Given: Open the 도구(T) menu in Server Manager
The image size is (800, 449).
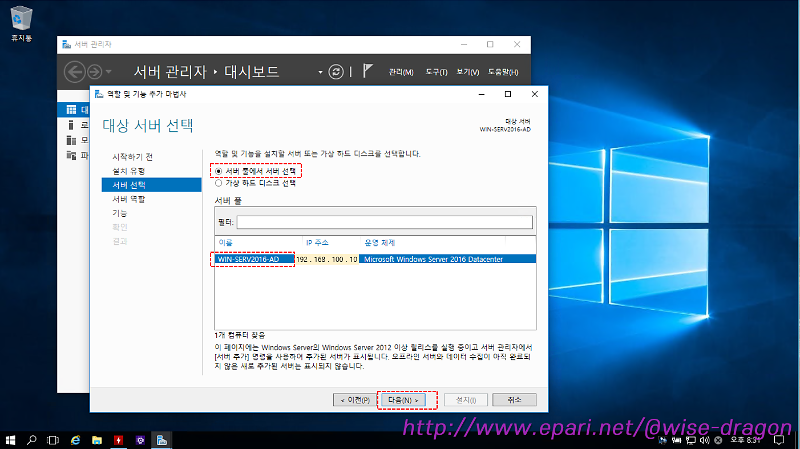Looking at the screenshot, I should pos(436,72).
